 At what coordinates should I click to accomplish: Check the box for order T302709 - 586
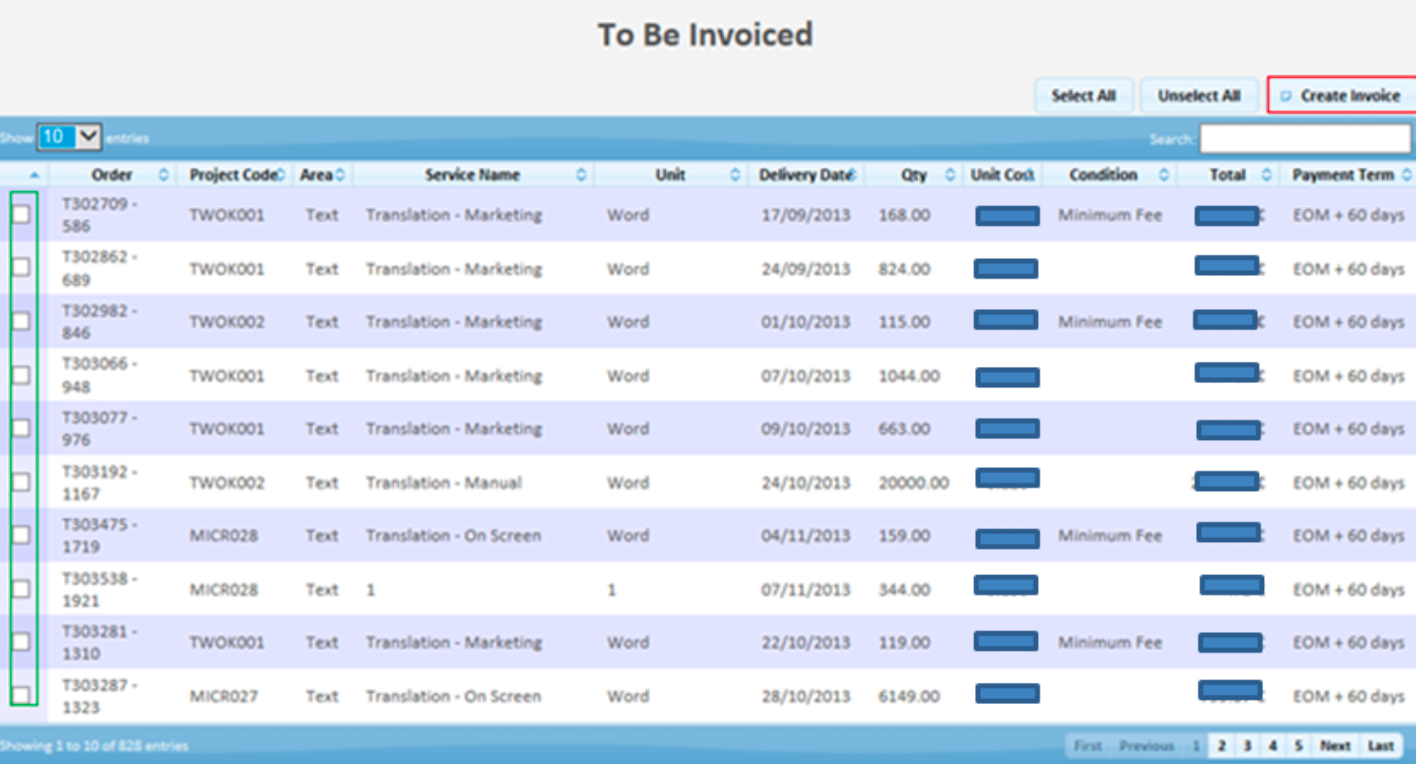(x=21, y=214)
